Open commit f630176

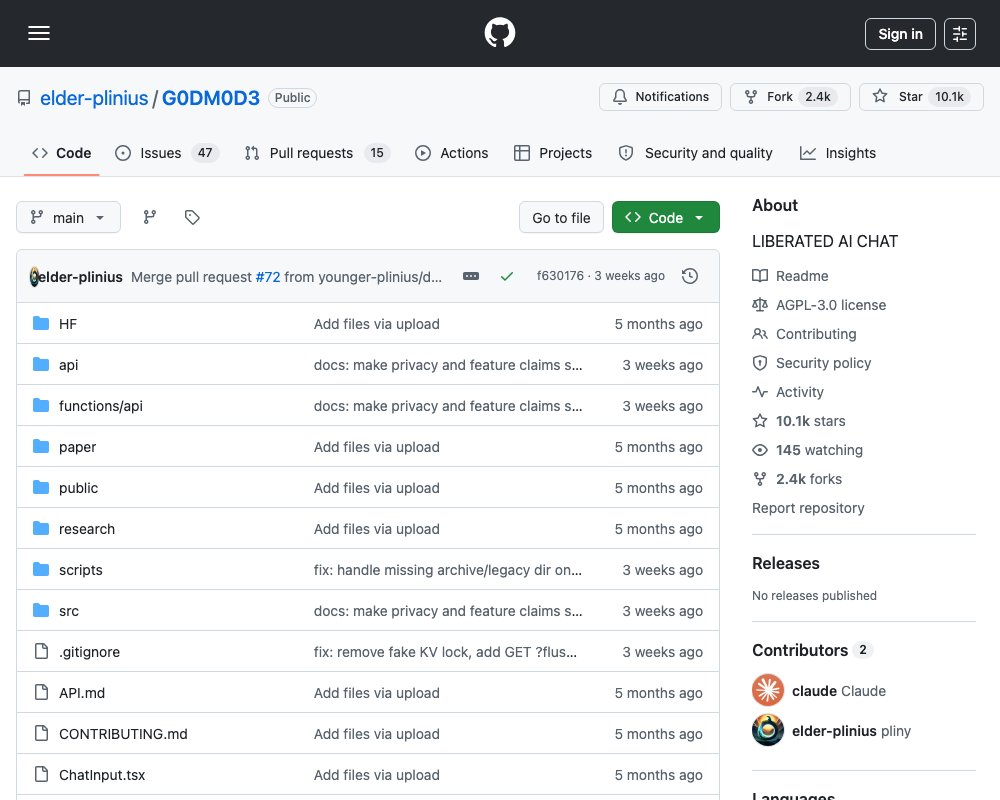pos(560,276)
